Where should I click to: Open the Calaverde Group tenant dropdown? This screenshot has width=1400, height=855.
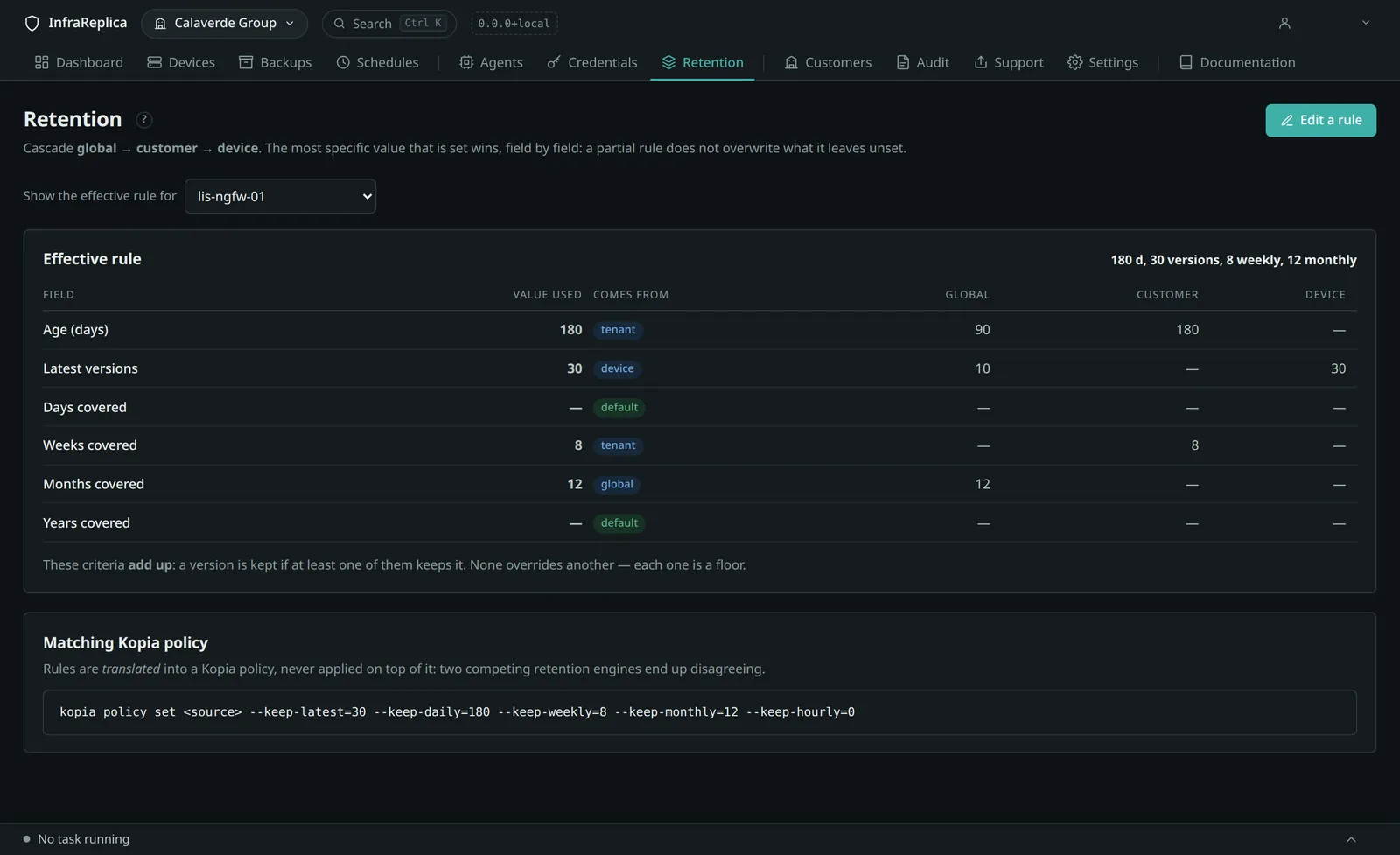coord(224,24)
